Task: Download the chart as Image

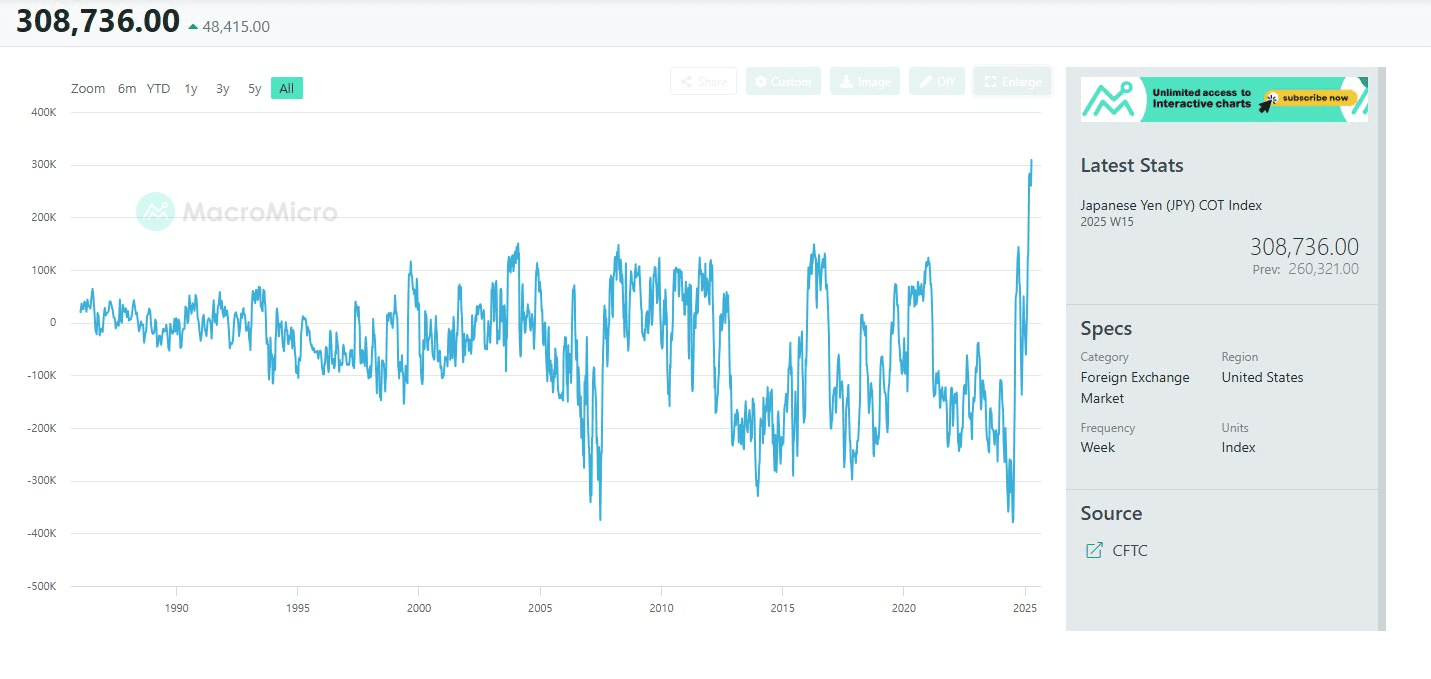Action: click(865, 82)
